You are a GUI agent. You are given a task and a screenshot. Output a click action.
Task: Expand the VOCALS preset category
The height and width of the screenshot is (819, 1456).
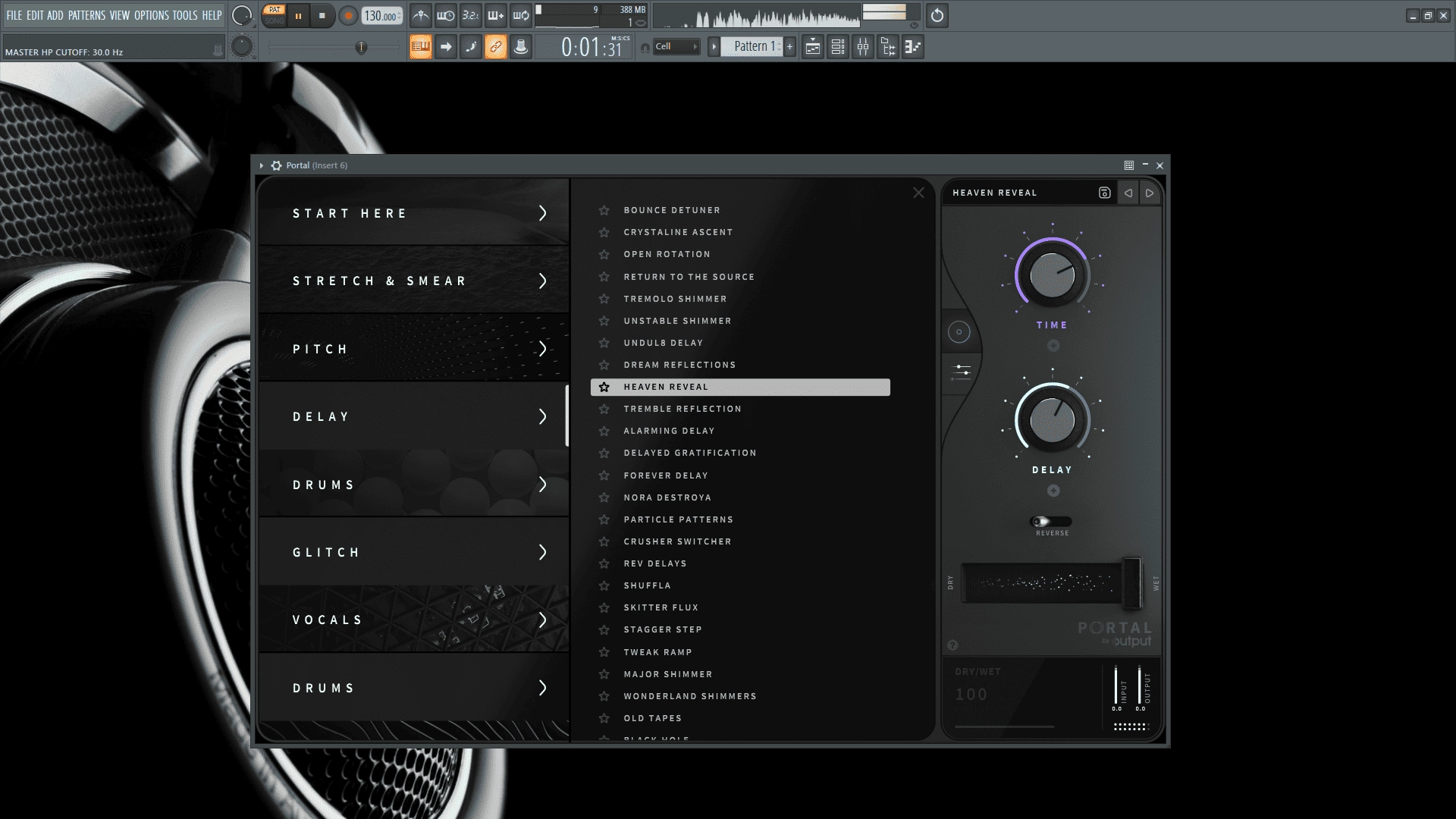click(x=414, y=620)
